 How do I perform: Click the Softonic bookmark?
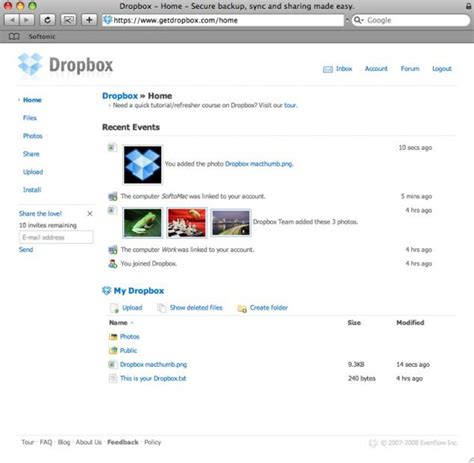(x=42, y=36)
